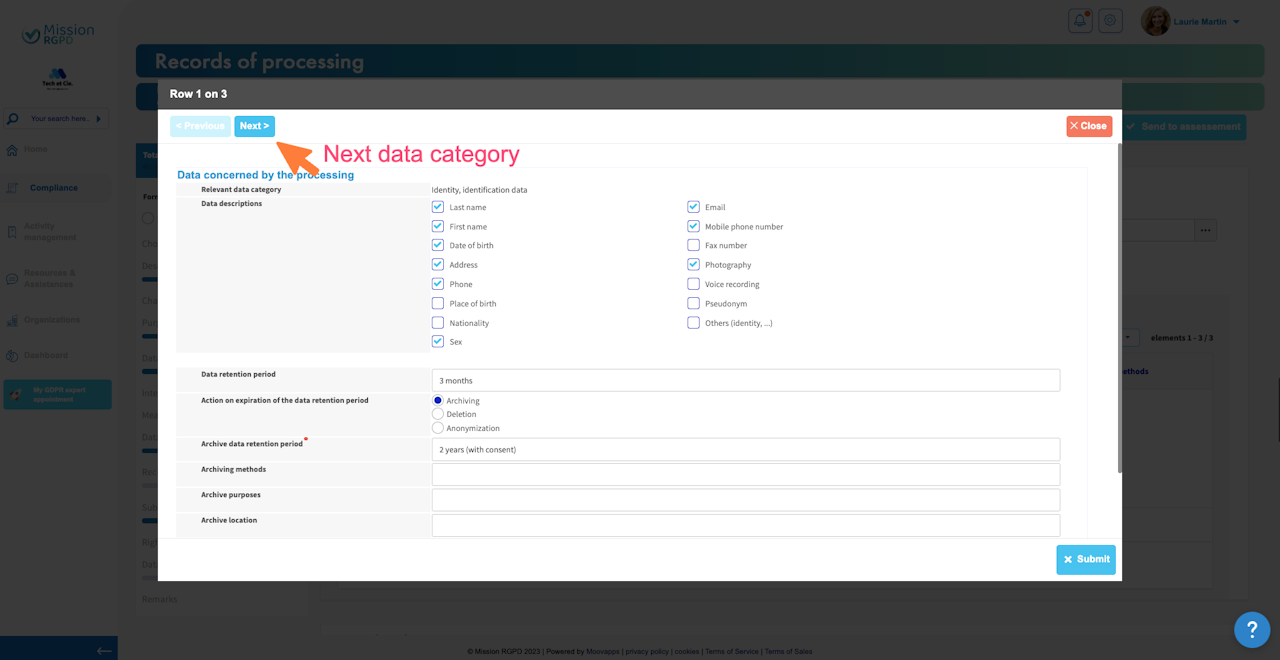
Task: Click the Organizations icon in sidebar
Action: pyautogui.click(x=12, y=321)
